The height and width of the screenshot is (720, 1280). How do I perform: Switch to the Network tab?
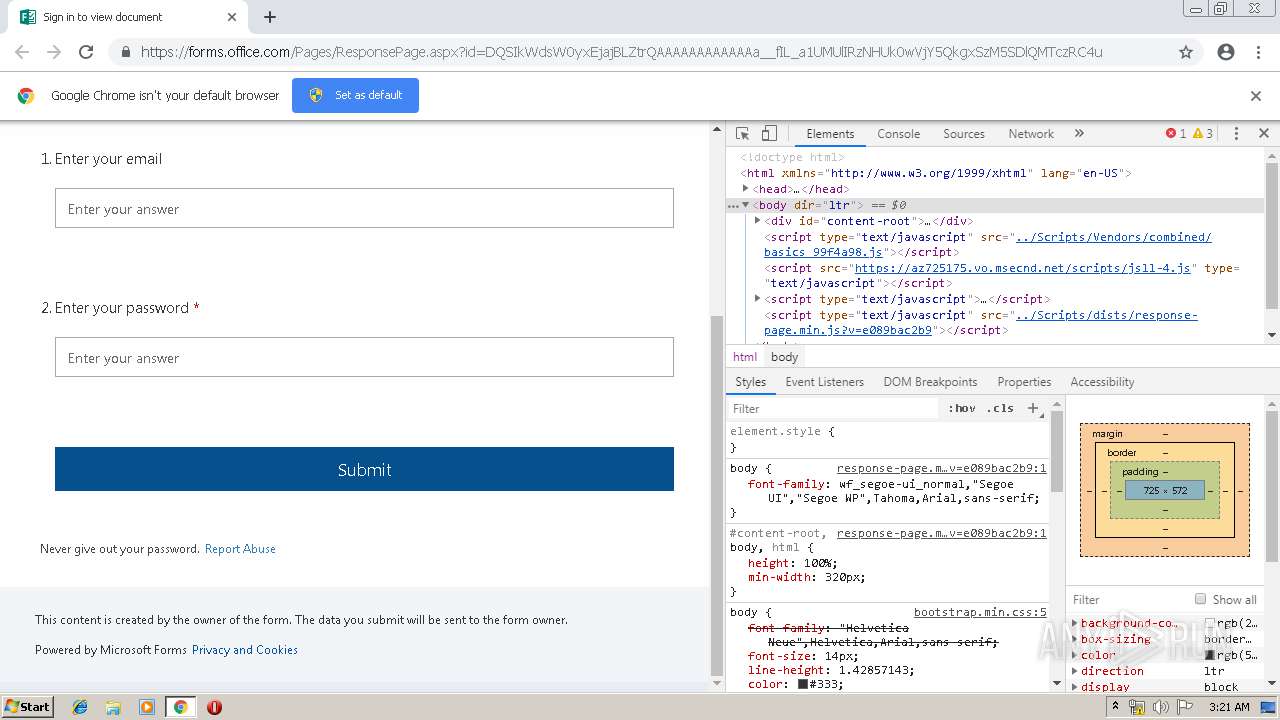pos(1031,133)
